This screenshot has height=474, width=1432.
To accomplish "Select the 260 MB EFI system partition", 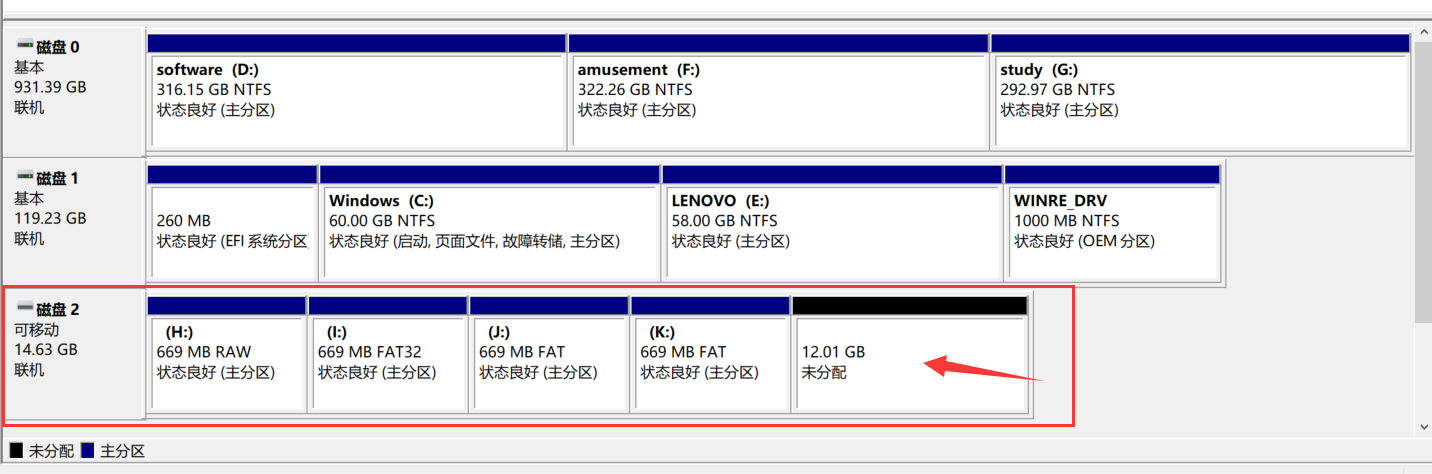I will pyautogui.click(x=232, y=223).
